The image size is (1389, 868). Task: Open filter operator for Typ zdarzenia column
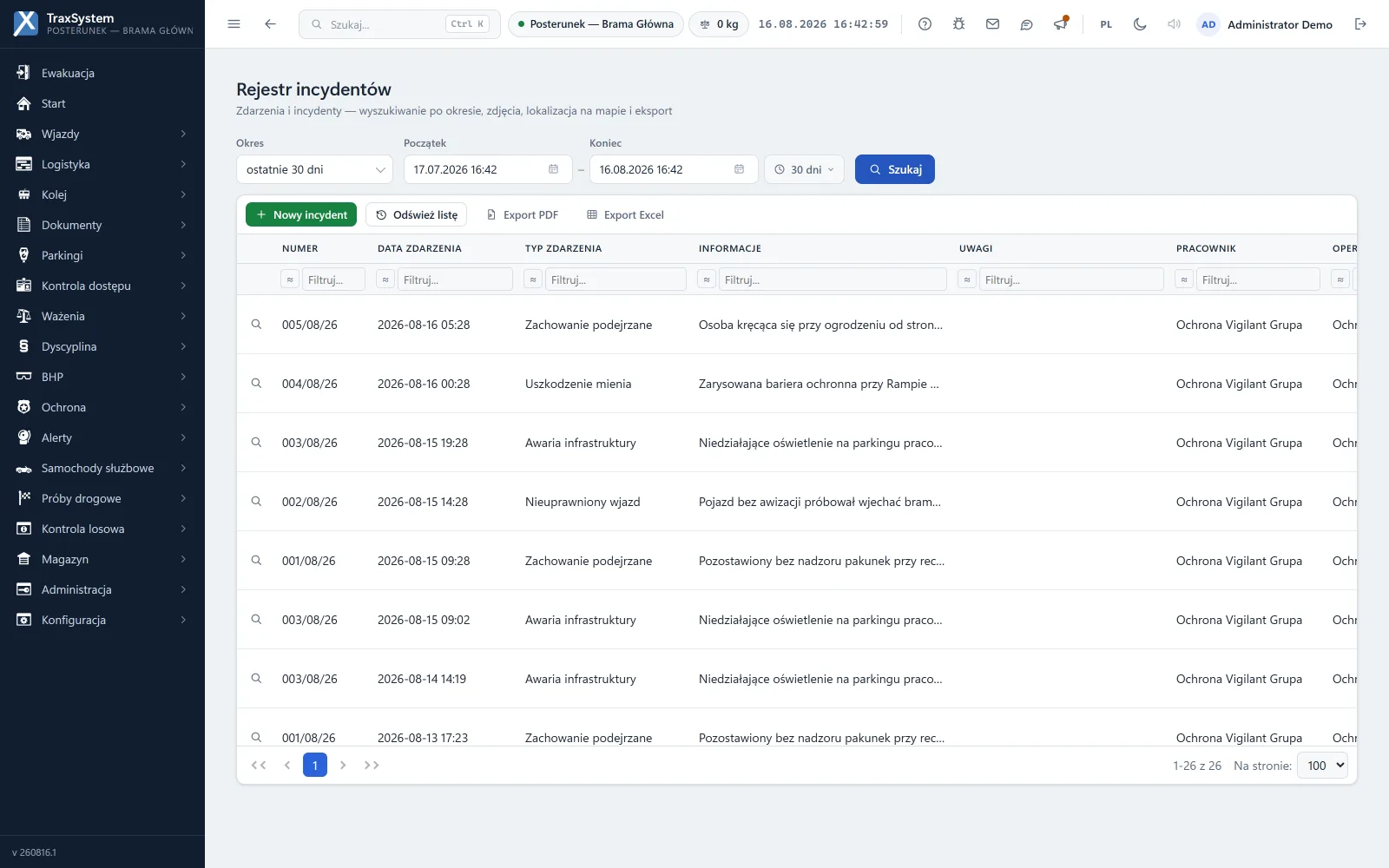pos(533,279)
